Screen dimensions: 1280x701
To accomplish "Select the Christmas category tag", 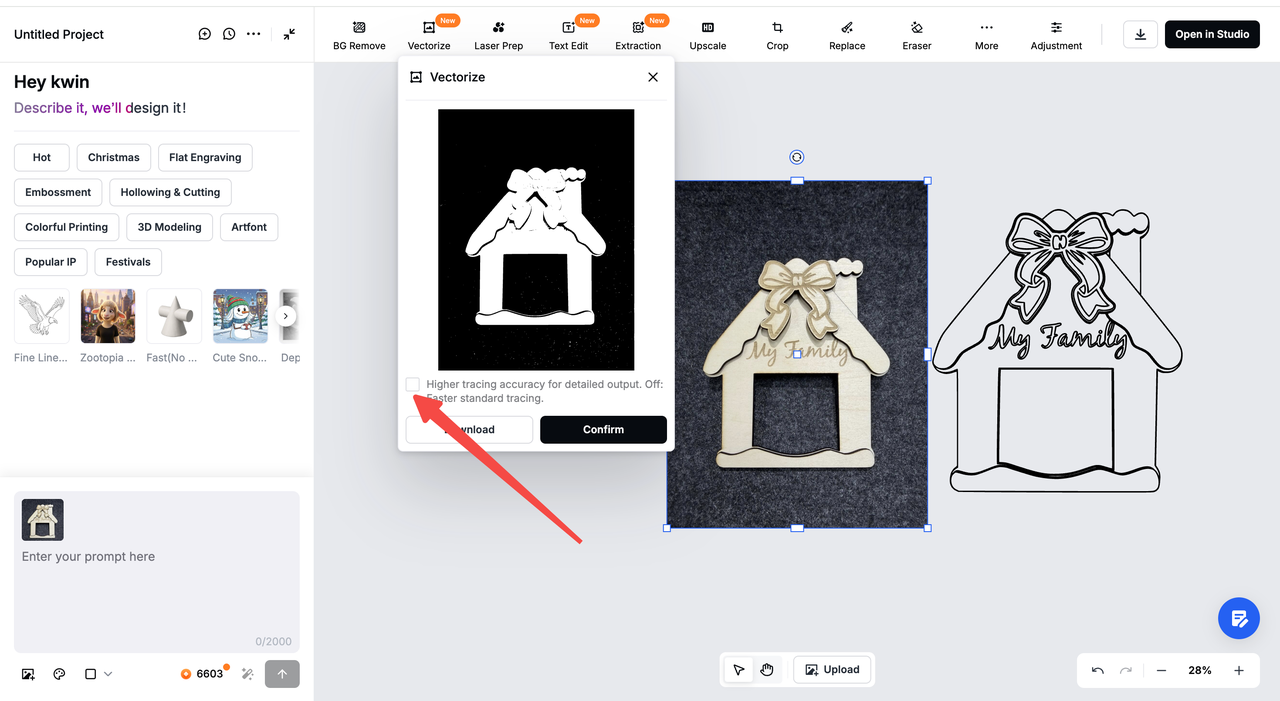I will click(x=114, y=157).
